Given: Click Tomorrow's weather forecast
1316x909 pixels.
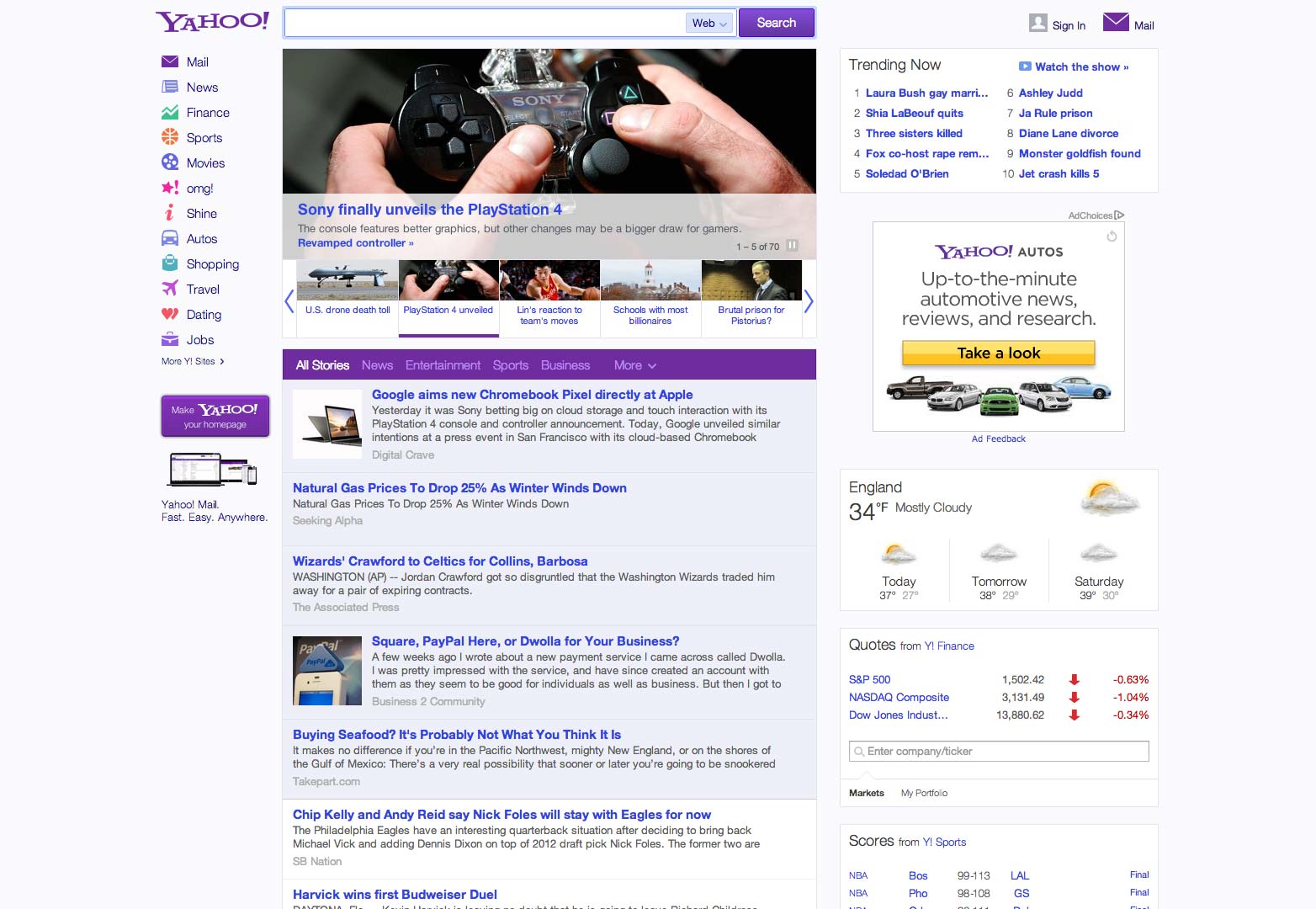Looking at the screenshot, I should (x=999, y=571).
